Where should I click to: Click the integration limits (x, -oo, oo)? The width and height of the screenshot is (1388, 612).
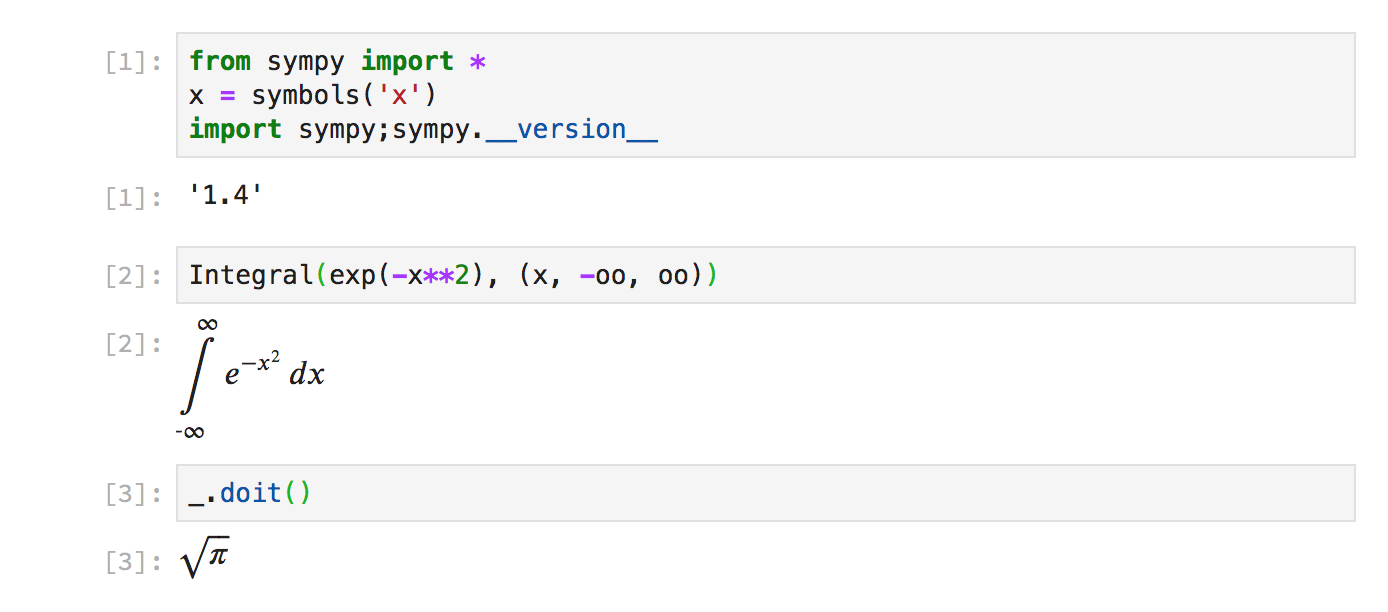coord(612,275)
